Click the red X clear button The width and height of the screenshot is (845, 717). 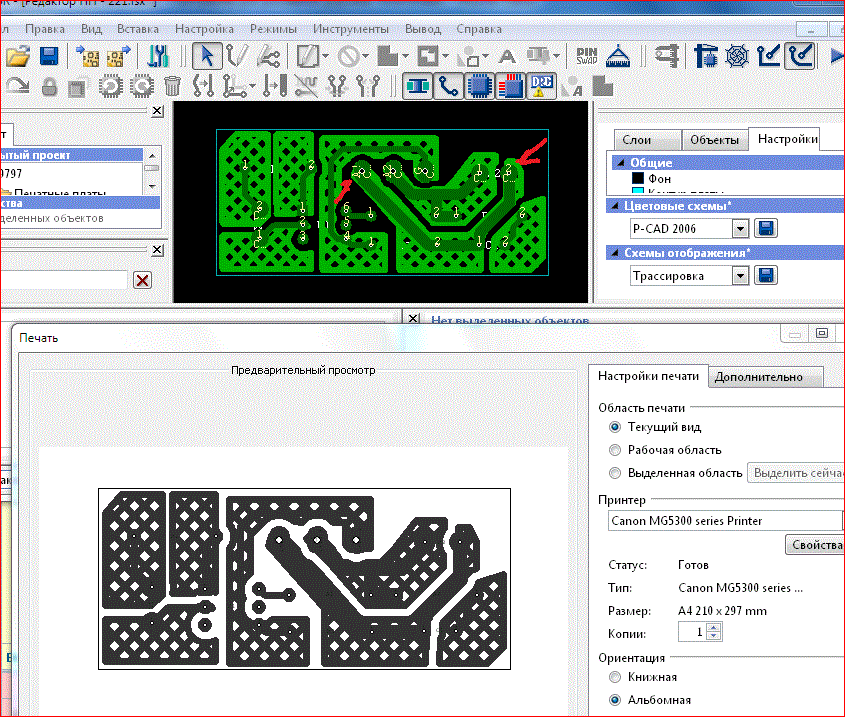coord(142,280)
